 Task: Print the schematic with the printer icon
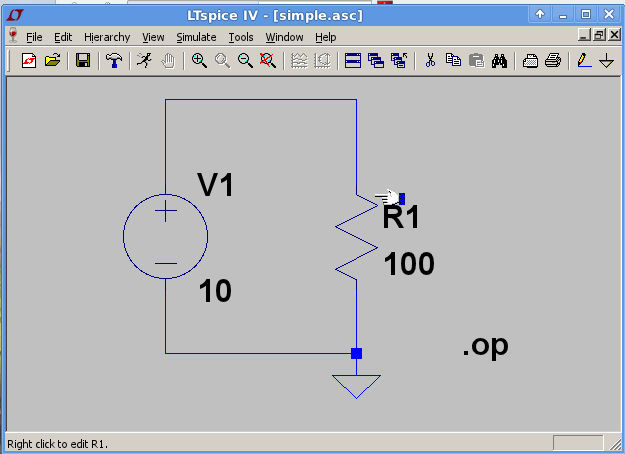pyautogui.click(x=553, y=61)
